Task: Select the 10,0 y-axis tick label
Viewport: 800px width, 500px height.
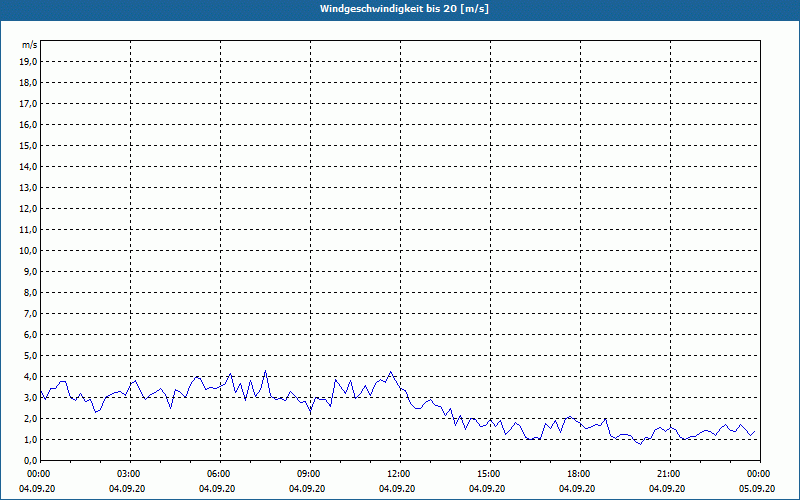Action: (29, 250)
